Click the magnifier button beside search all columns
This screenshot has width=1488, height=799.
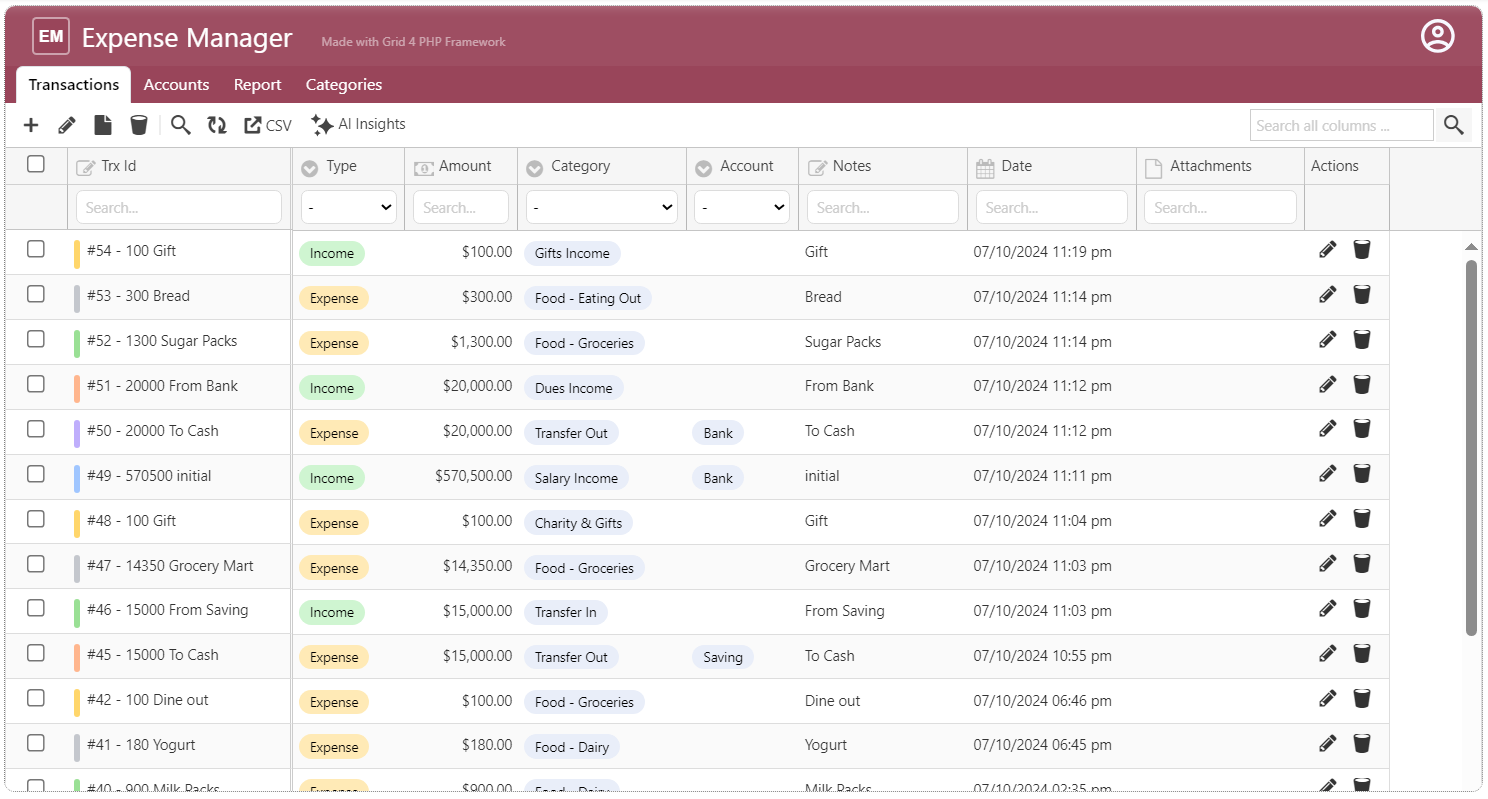pyautogui.click(x=1454, y=125)
